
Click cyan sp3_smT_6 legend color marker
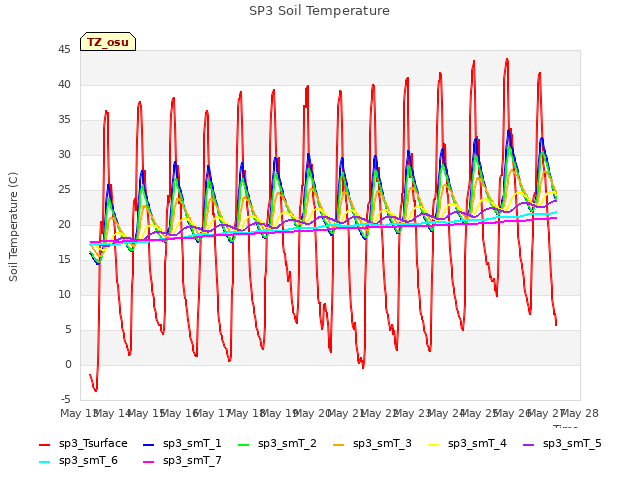(x=44, y=462)
